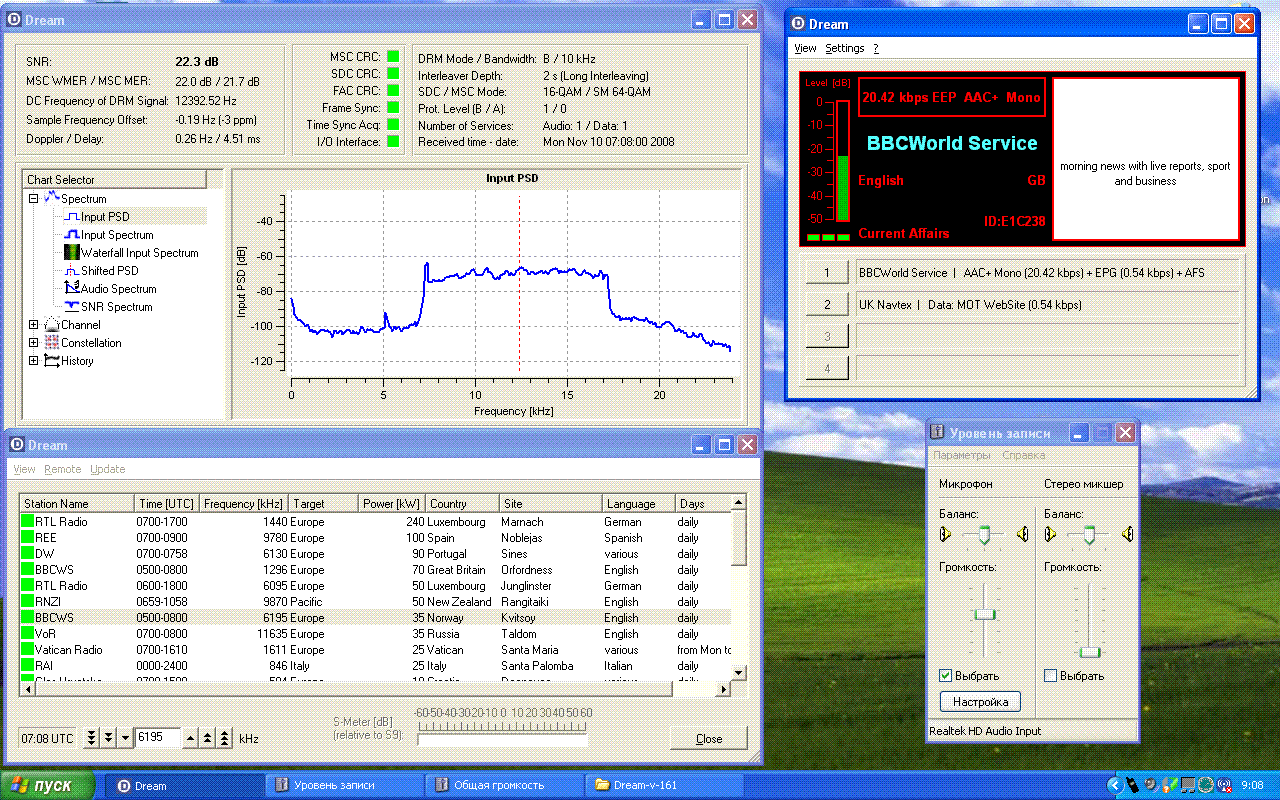Open the пуск Start button

[48, 785]
